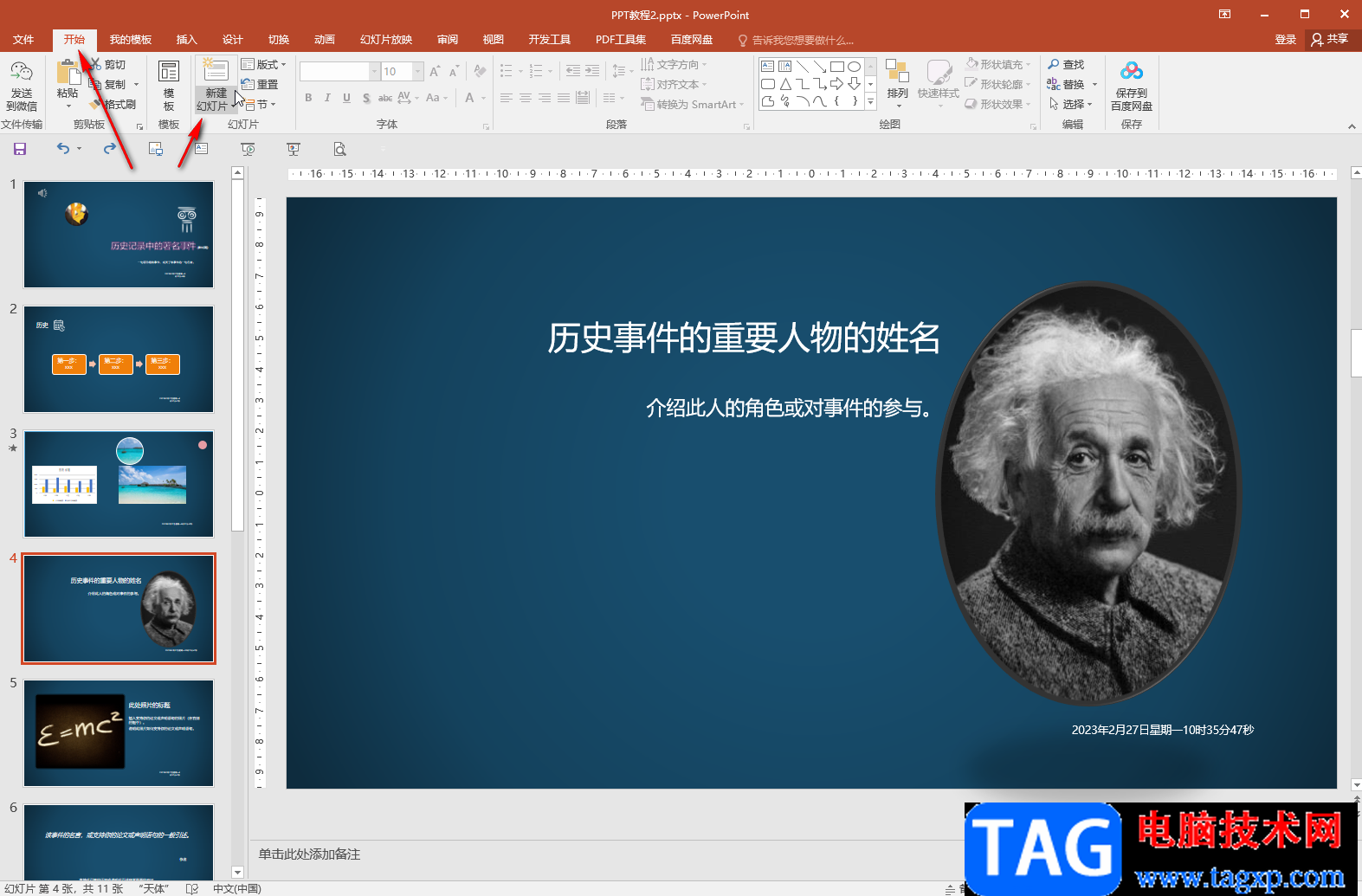This screenshot has width=1362, height=896.
Task: Select the Rectangle shape in gallery
Action: 836,67
